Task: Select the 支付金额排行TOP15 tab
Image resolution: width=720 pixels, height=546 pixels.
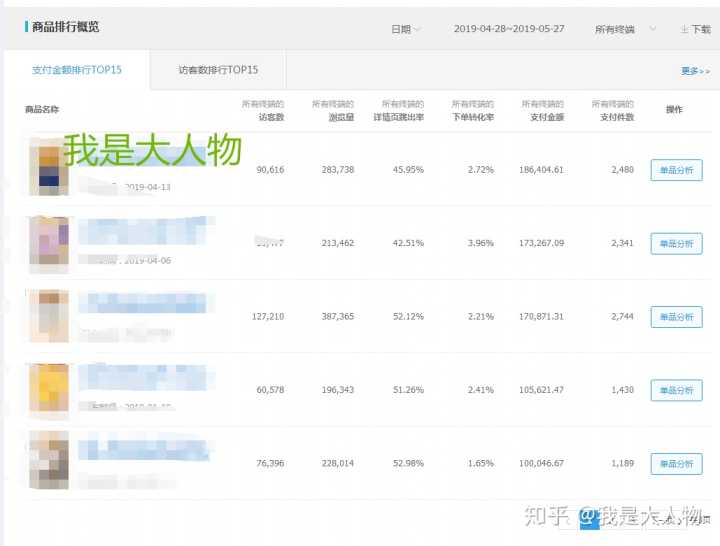Action: 75,70
